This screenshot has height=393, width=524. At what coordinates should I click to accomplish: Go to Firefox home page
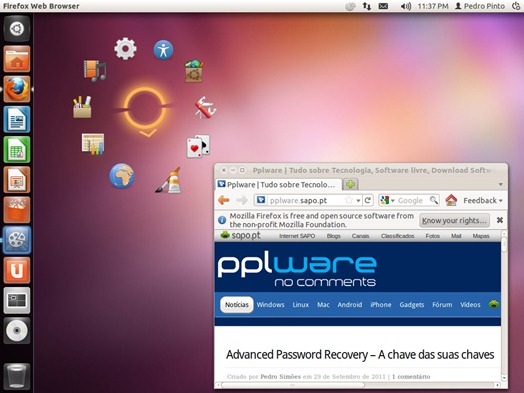451,200
